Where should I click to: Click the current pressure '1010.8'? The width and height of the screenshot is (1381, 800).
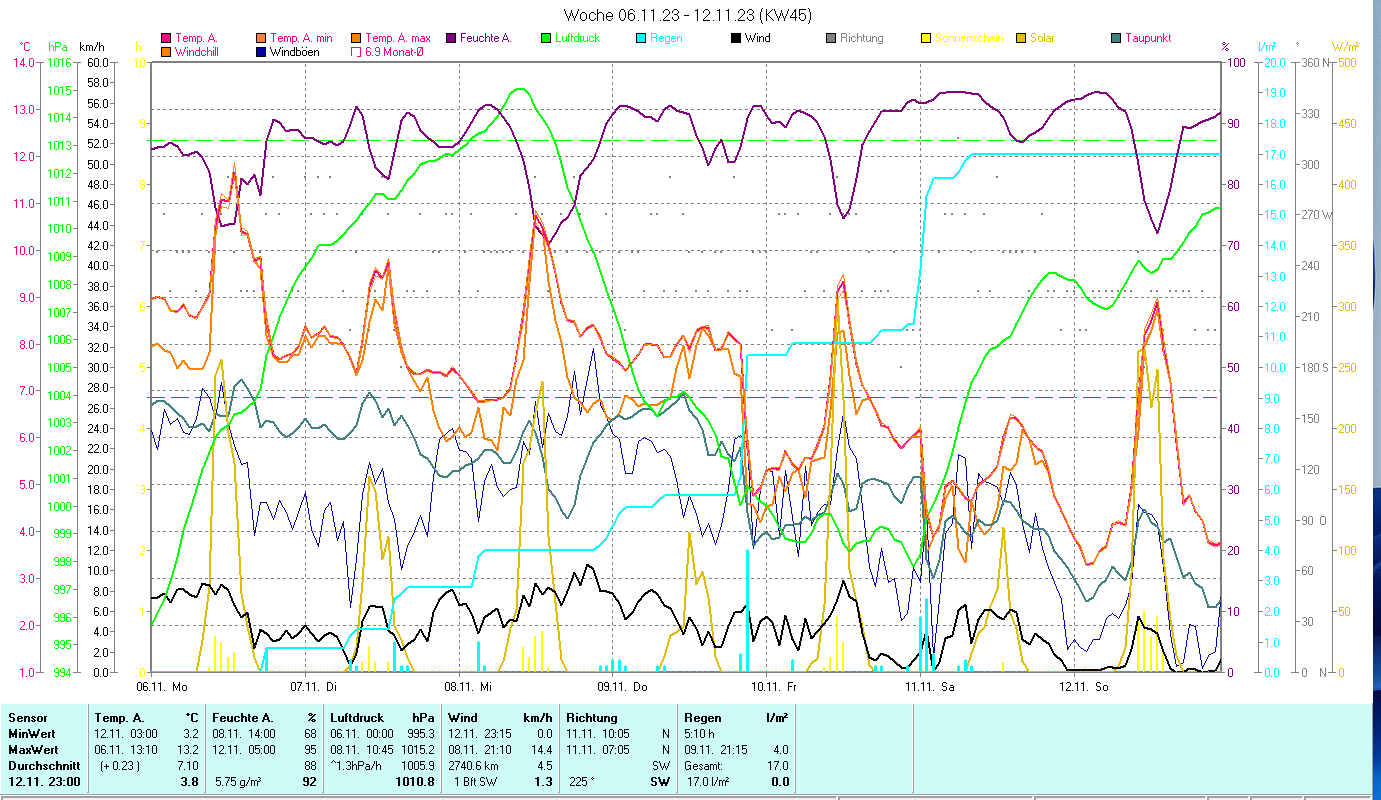[416, 782]
